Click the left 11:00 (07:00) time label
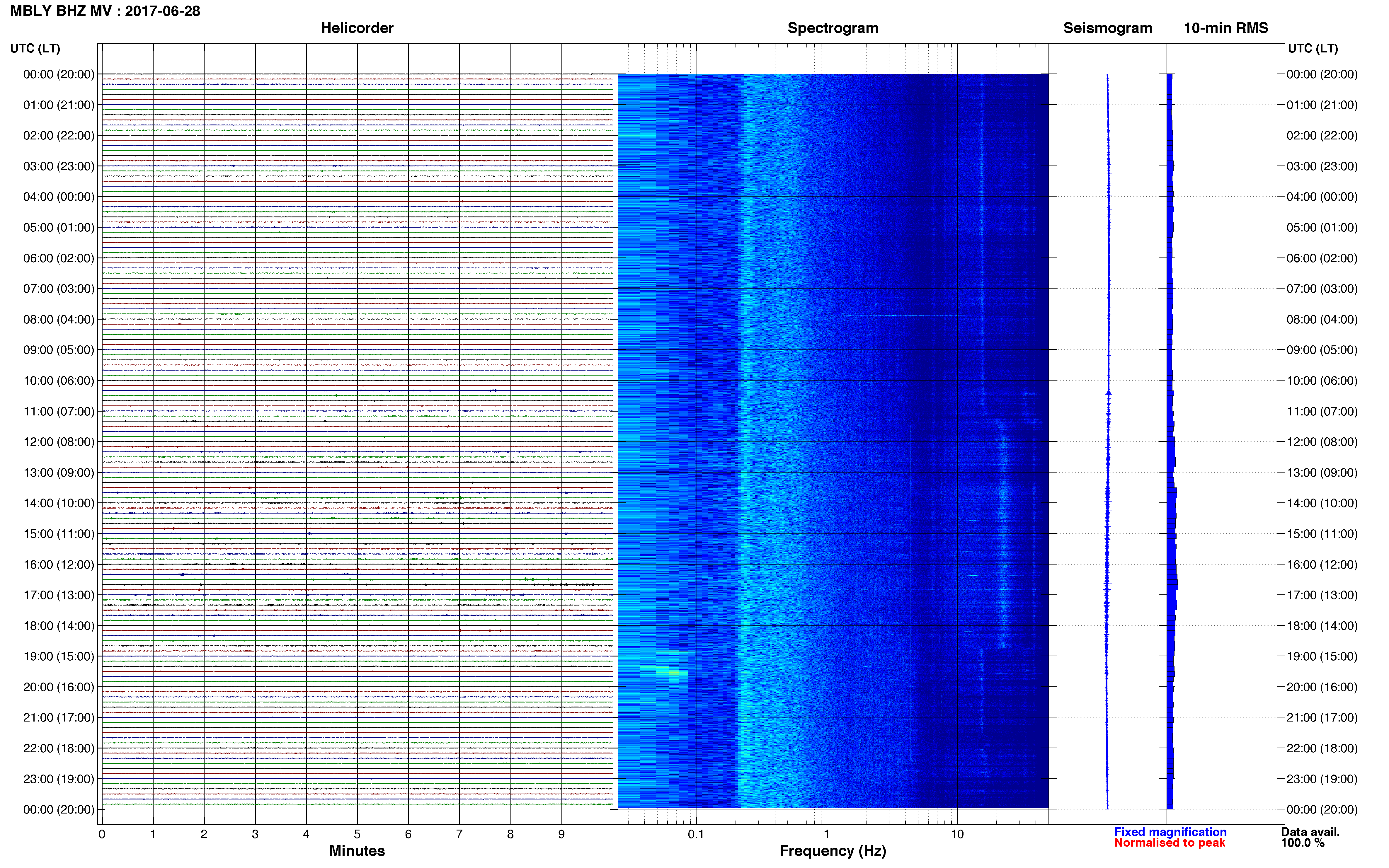1389x868 pixels. 59,411
